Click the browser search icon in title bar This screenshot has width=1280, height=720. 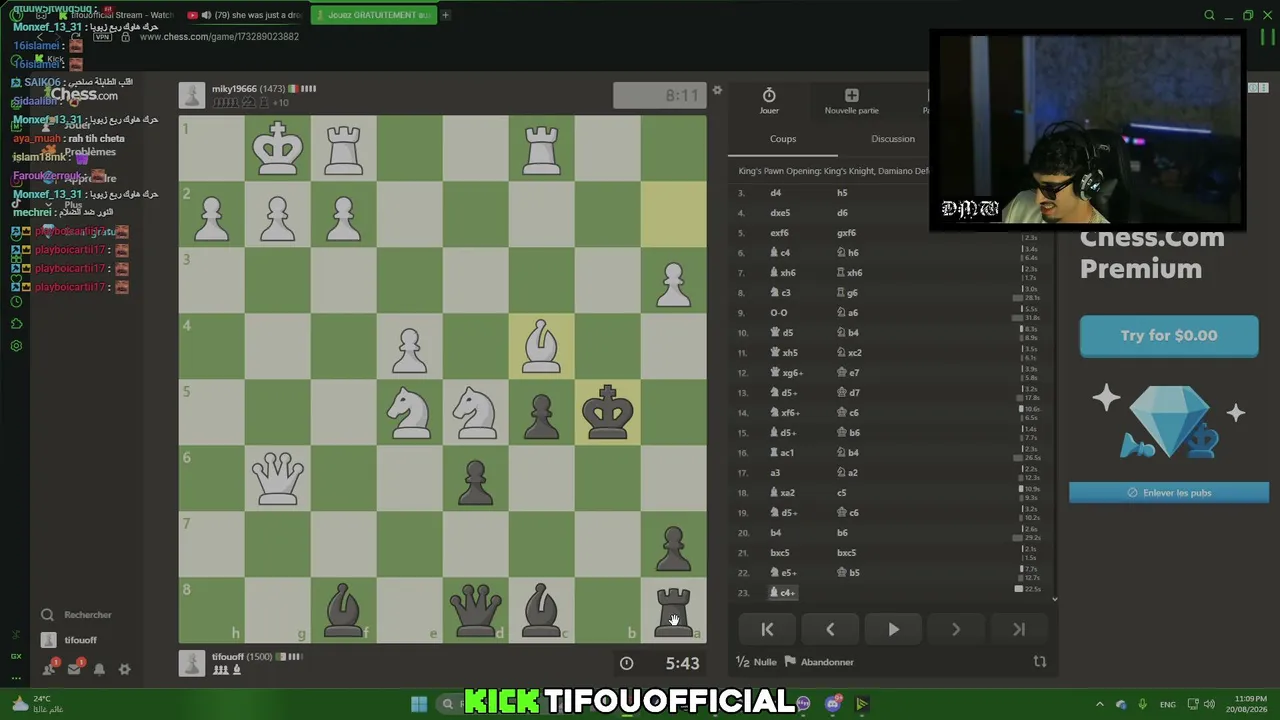[1209, 15]
